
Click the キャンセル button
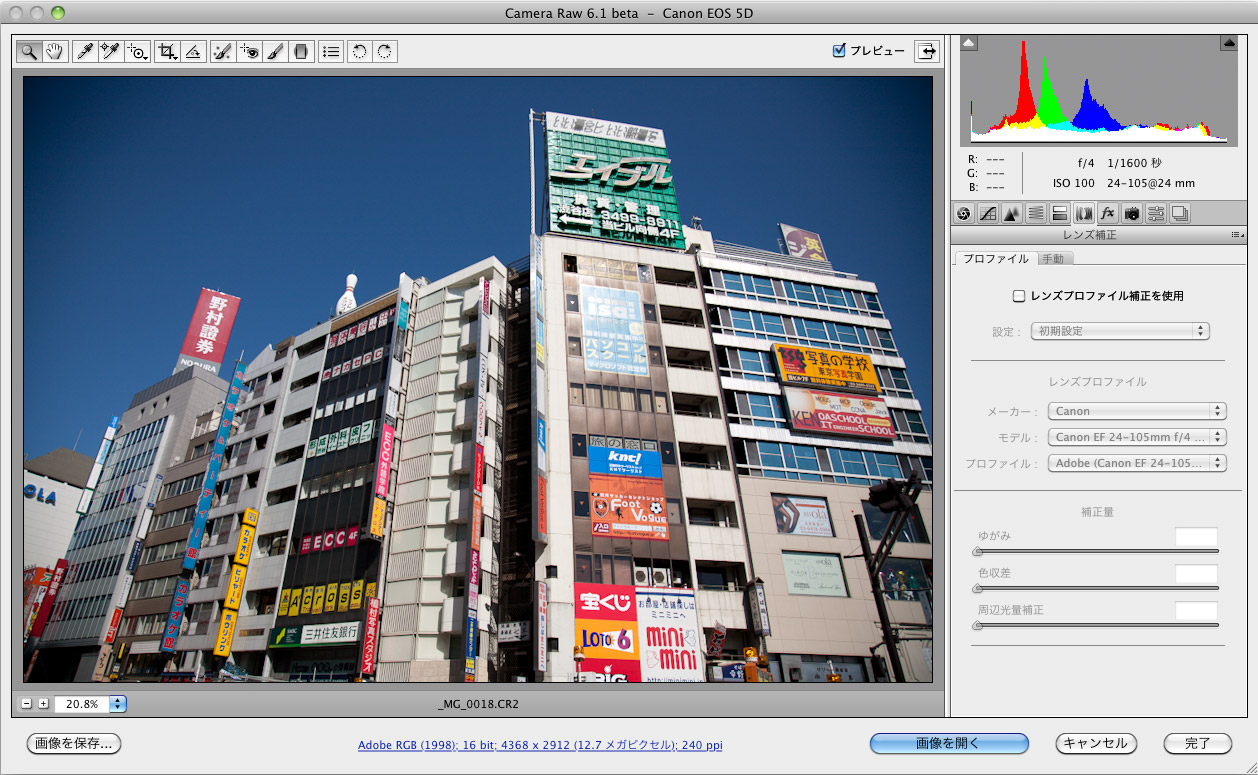click(1096, 743)
